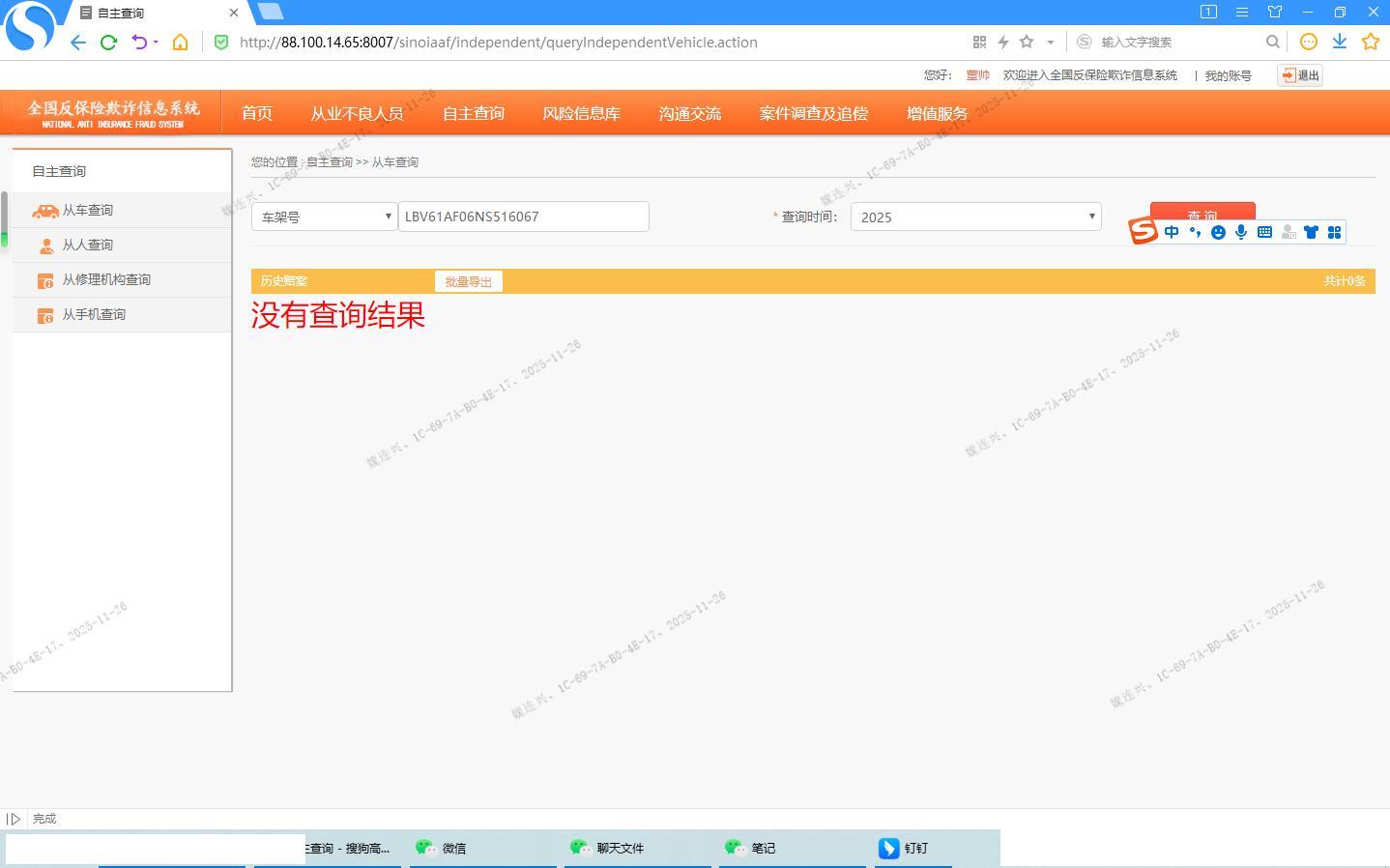
Task: Go back using the back arrow
Action: (x=78, y=42)
